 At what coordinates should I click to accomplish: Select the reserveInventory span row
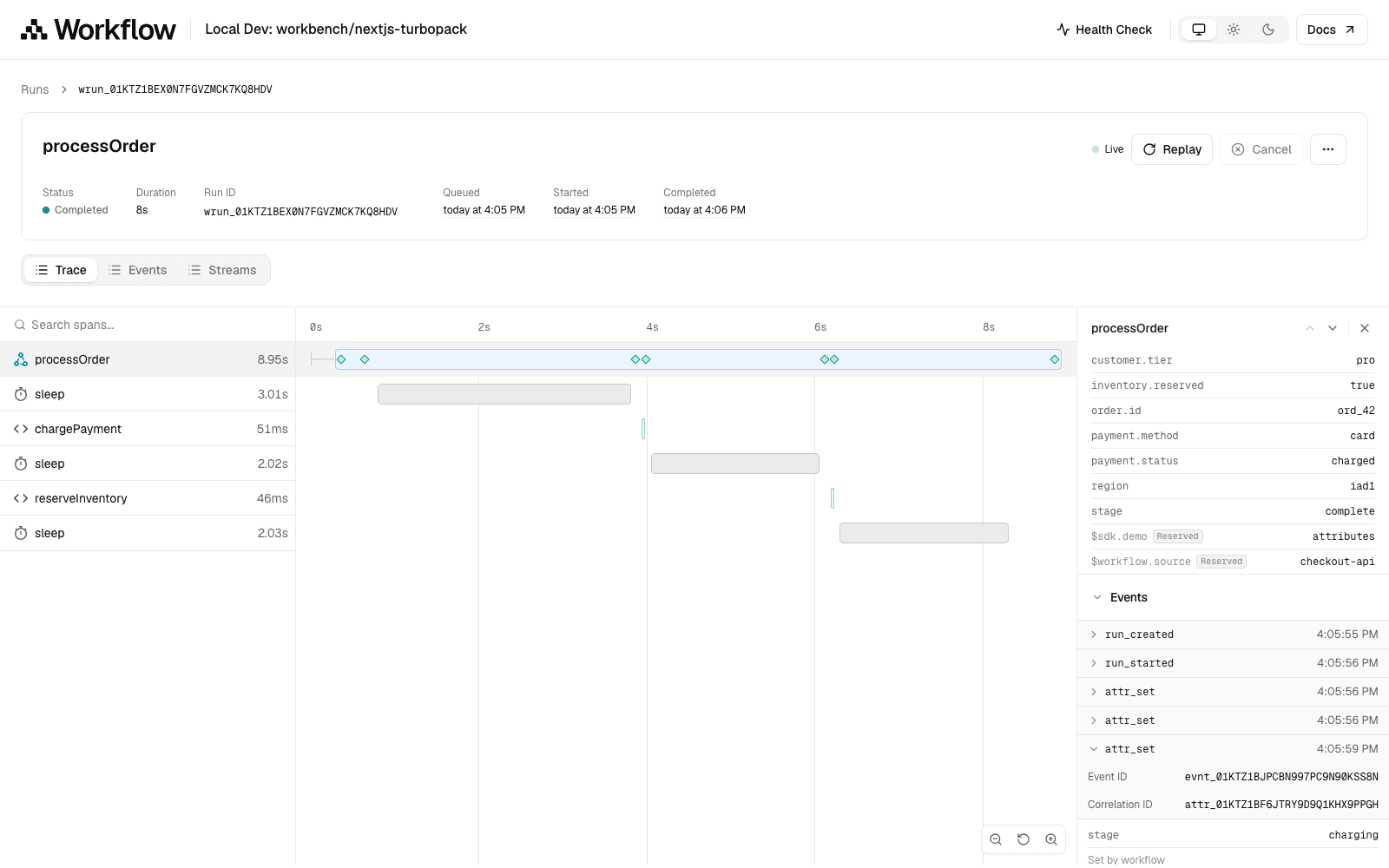click(148, 498)
